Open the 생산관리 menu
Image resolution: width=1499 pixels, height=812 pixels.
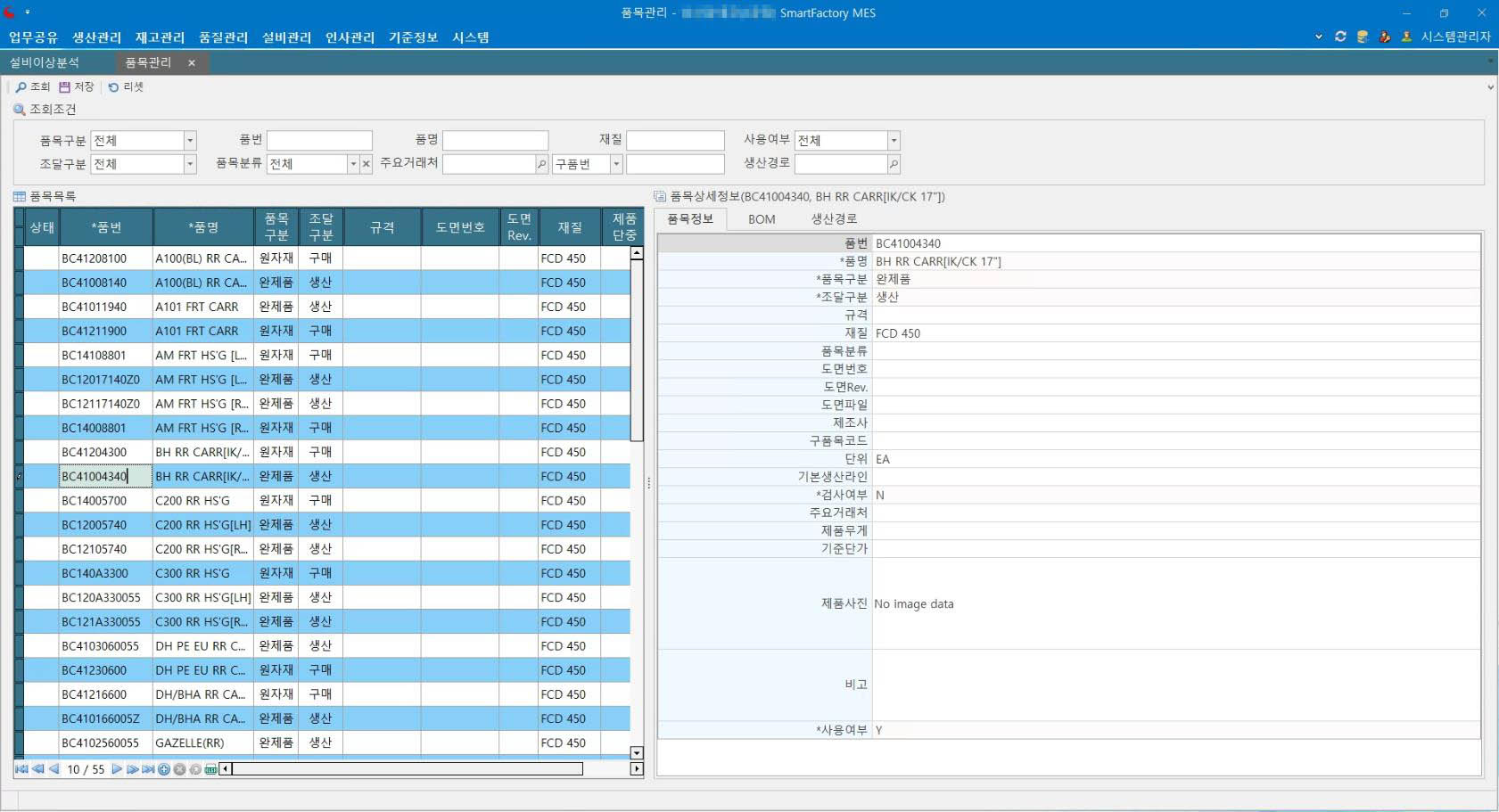(x=96, y=37)
